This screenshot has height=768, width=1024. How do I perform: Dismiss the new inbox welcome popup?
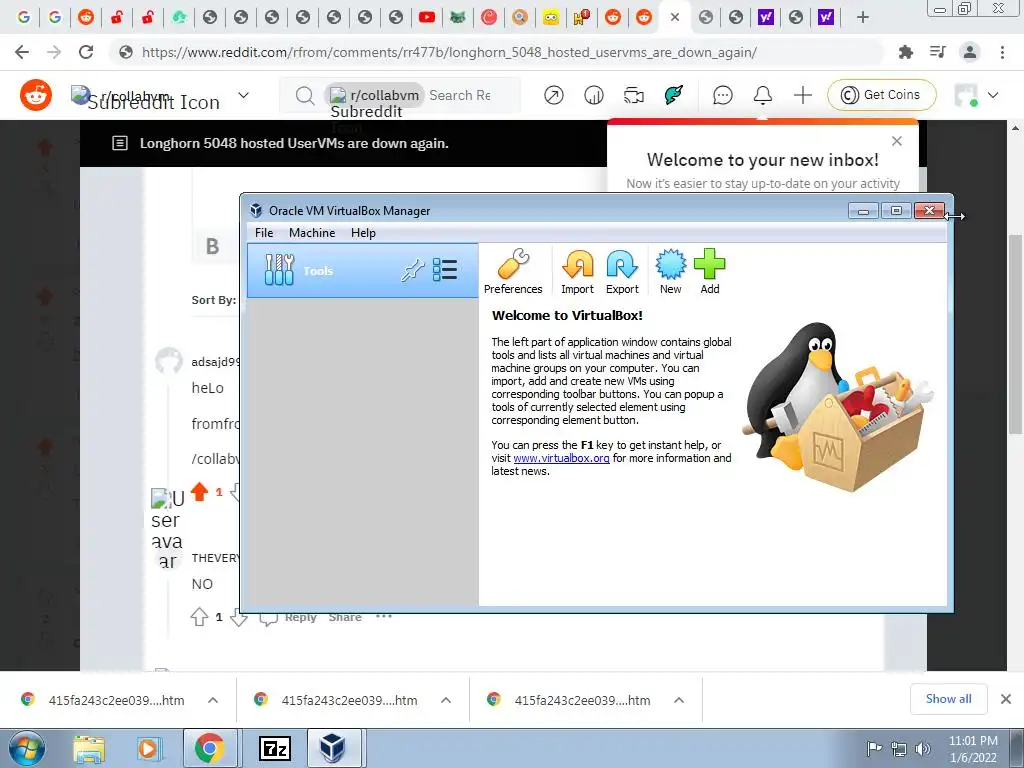click(897, 141)
